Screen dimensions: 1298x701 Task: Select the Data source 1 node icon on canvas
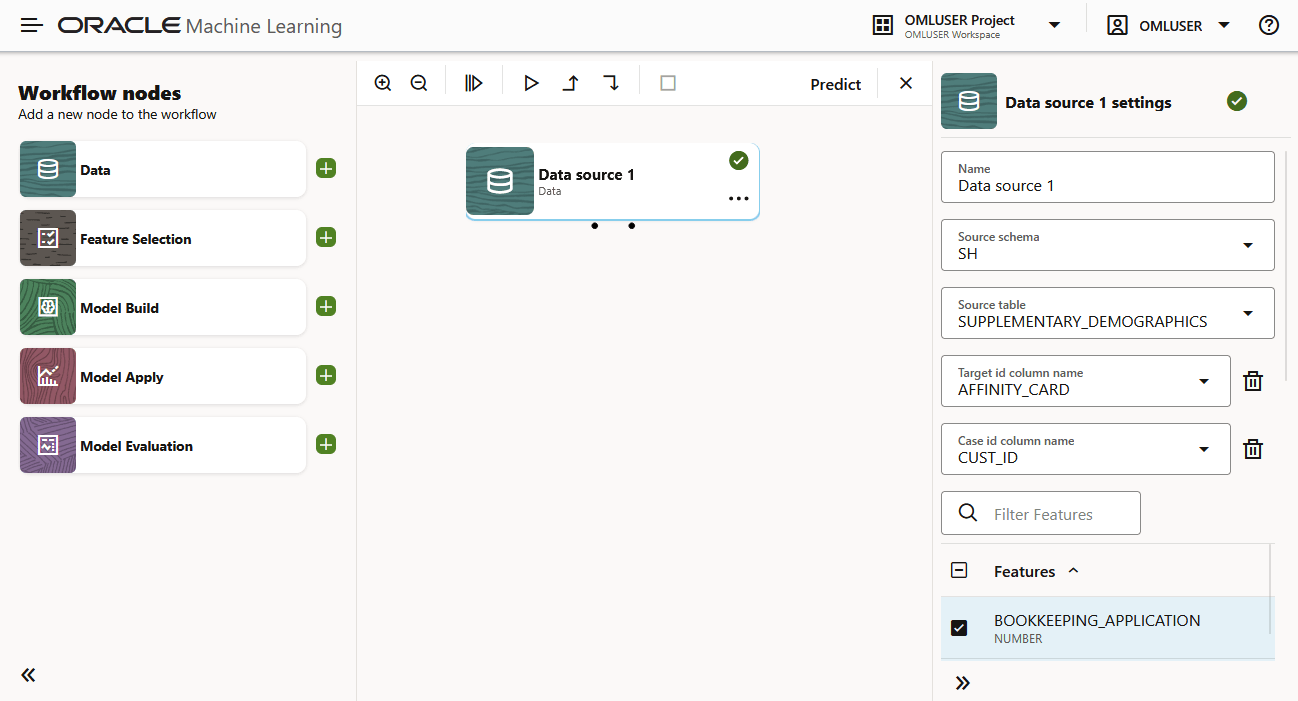coord(500,181)
